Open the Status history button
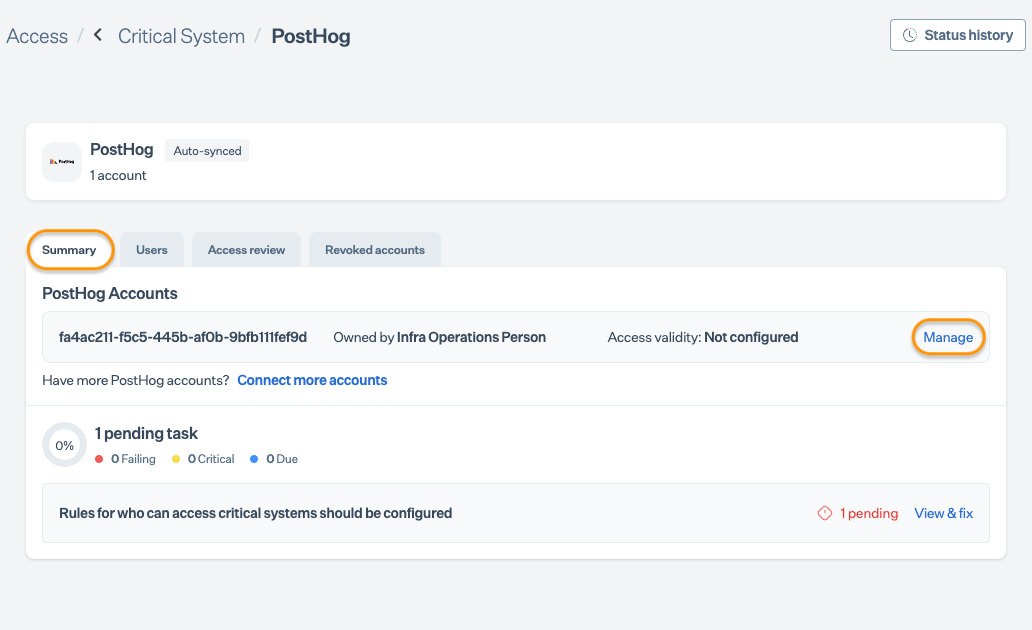This screenshot has height=630, width=1032. pos(958,35)
